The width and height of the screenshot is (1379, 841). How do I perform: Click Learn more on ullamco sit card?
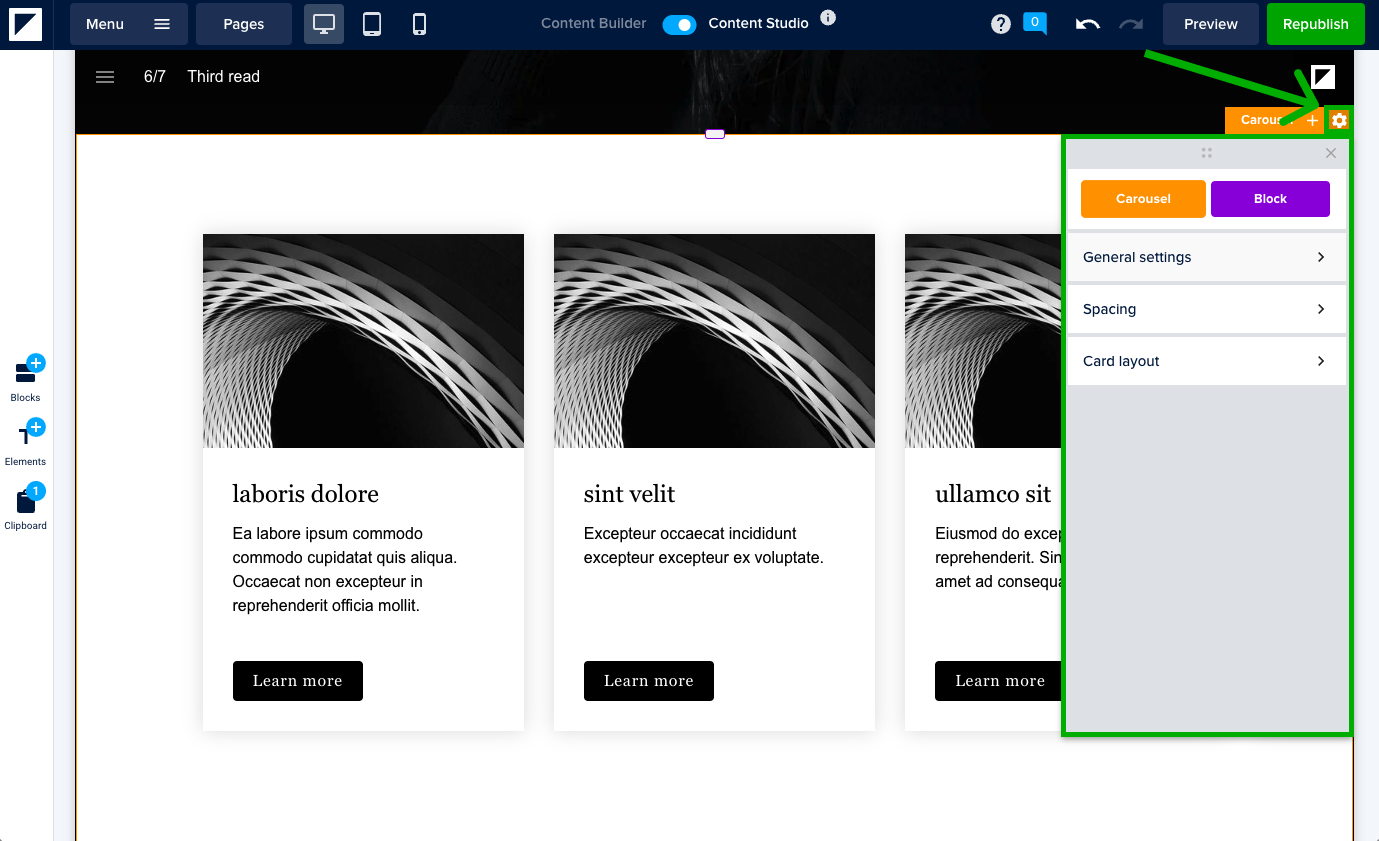click(x=998, y=681)
